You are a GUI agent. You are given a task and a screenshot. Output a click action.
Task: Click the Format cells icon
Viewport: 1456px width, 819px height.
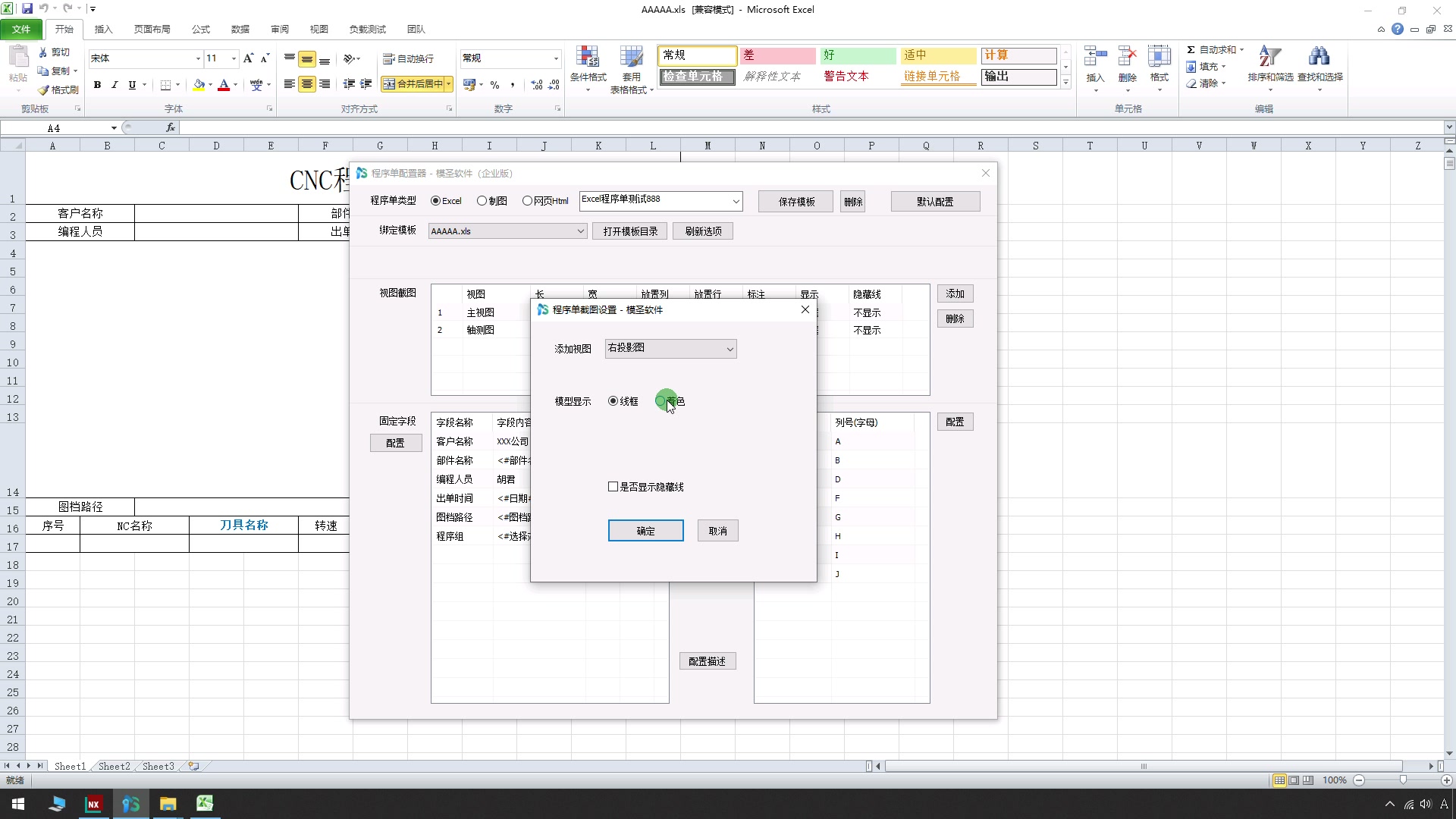[1159, 58]
